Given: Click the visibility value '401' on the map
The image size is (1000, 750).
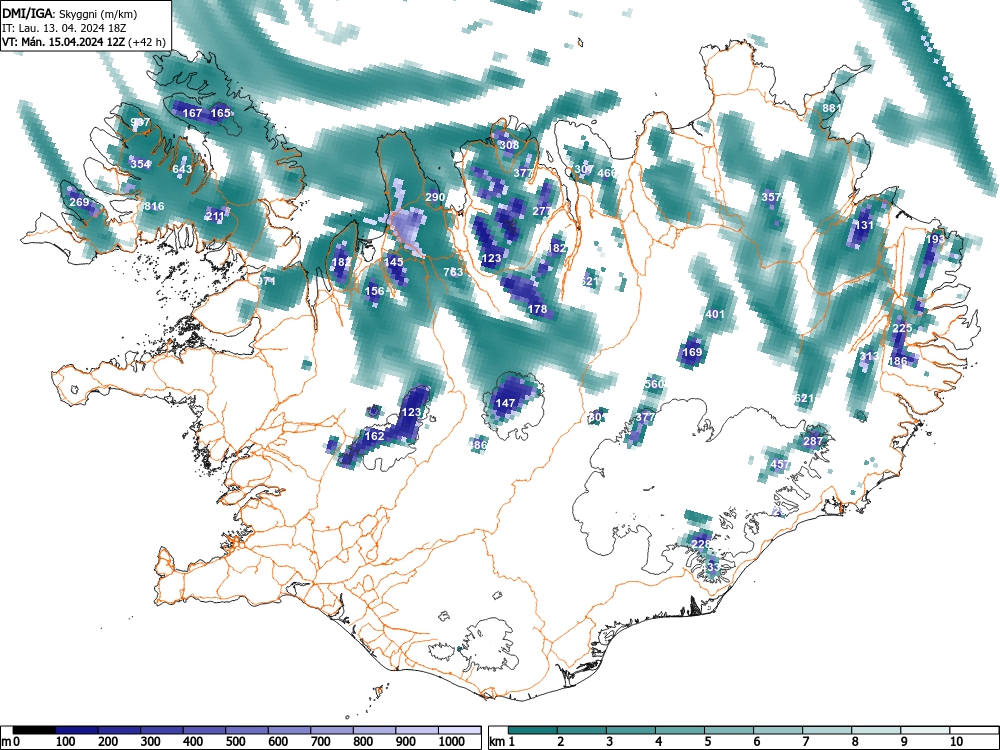Looking at the screenshot, I should [715, 314].
